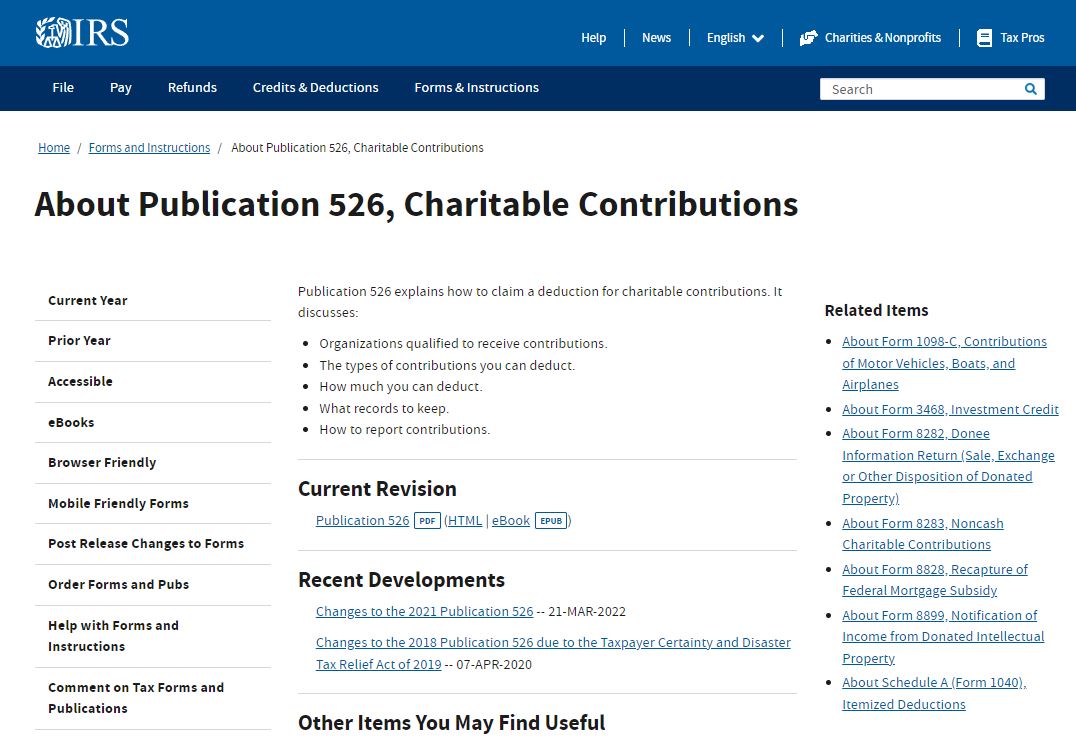
Task: Open About Schedule A (Form 1040) link
Action: click(934, 693)
